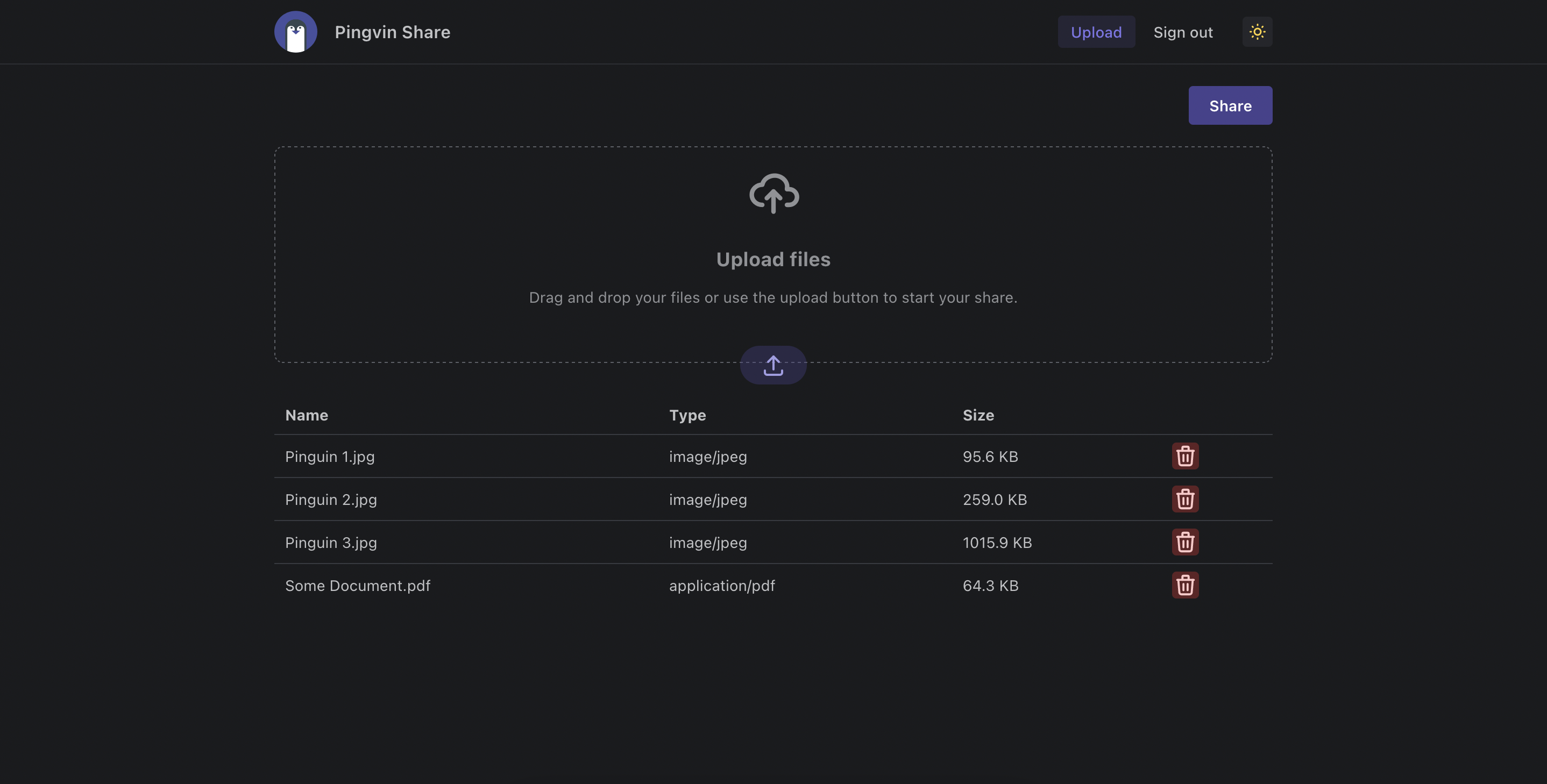Remove Pinguin 2.jpg with the trash icon
This screenshot has height=784, width=1547.
(x=1185, y=500)
